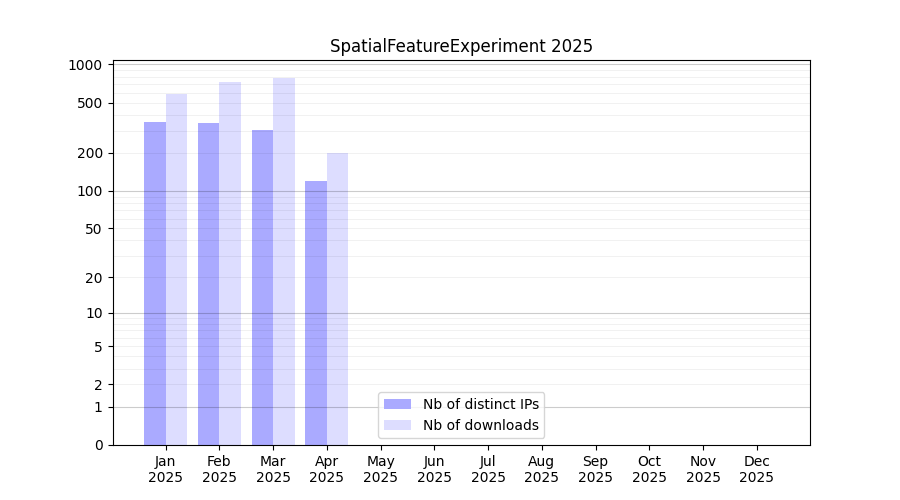This screenshot has height=500, width=900.
Task: Click the Nb of downloads legend swatch
Action: tap(397, 425)
